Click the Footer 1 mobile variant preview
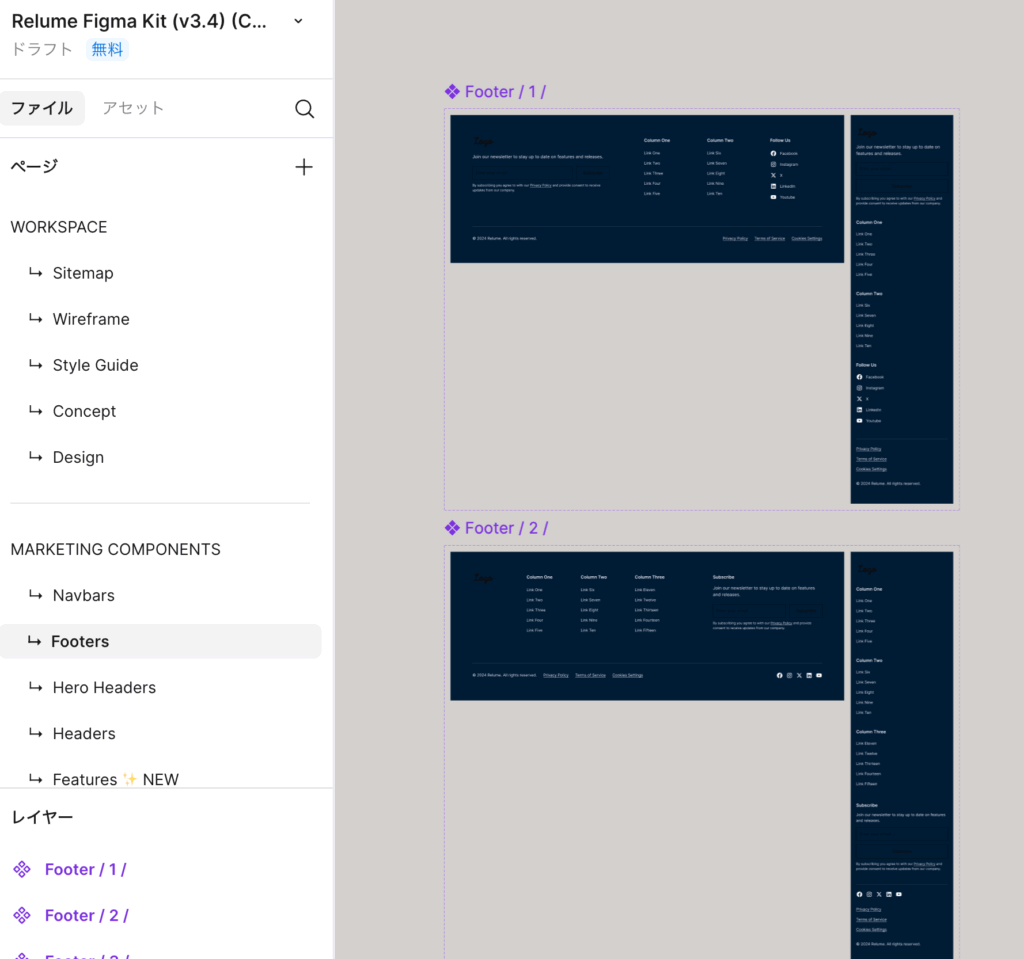This screenshot has height=959, width=1024. [x=901, y=309]
